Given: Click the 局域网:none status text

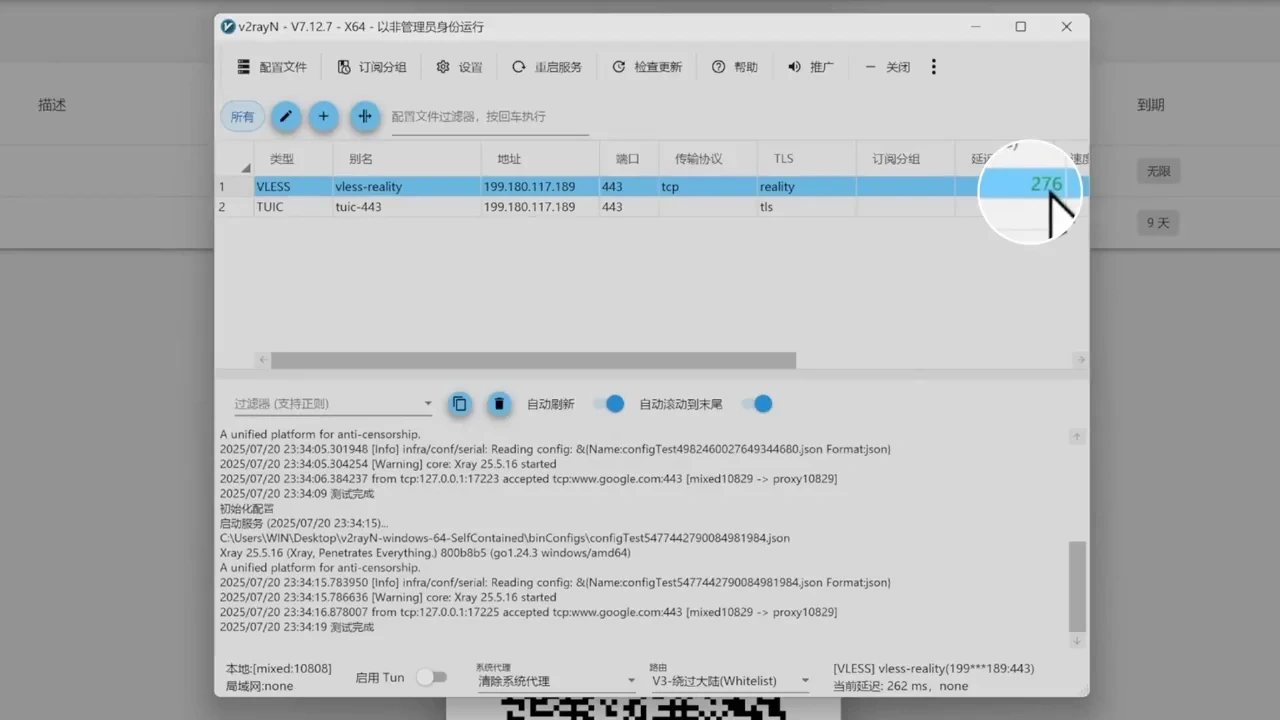Looking at the screenshot, I should click(259, 686).
